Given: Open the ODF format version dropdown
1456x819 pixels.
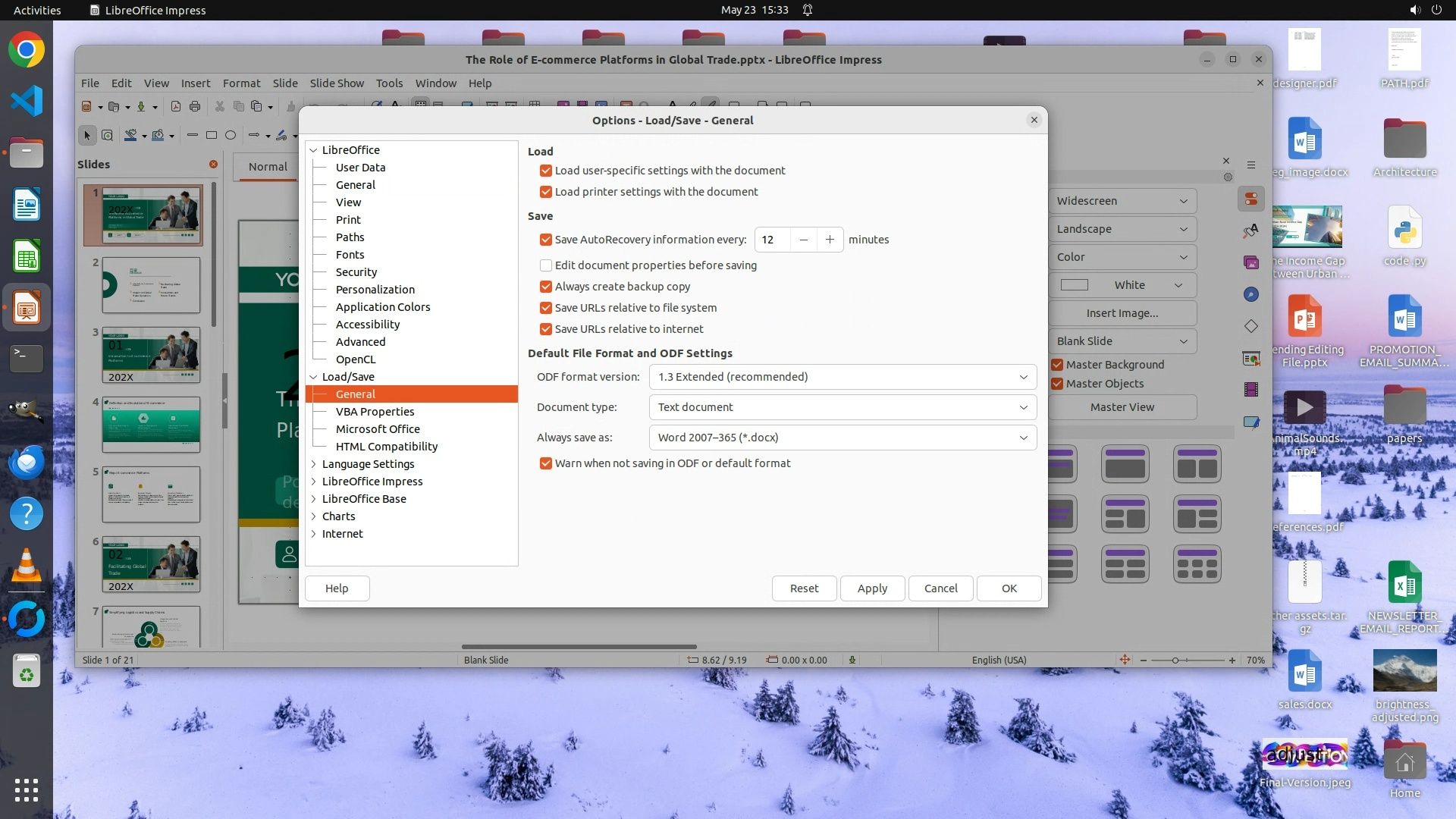Looking at the screenshot, I should pos(843,377).
